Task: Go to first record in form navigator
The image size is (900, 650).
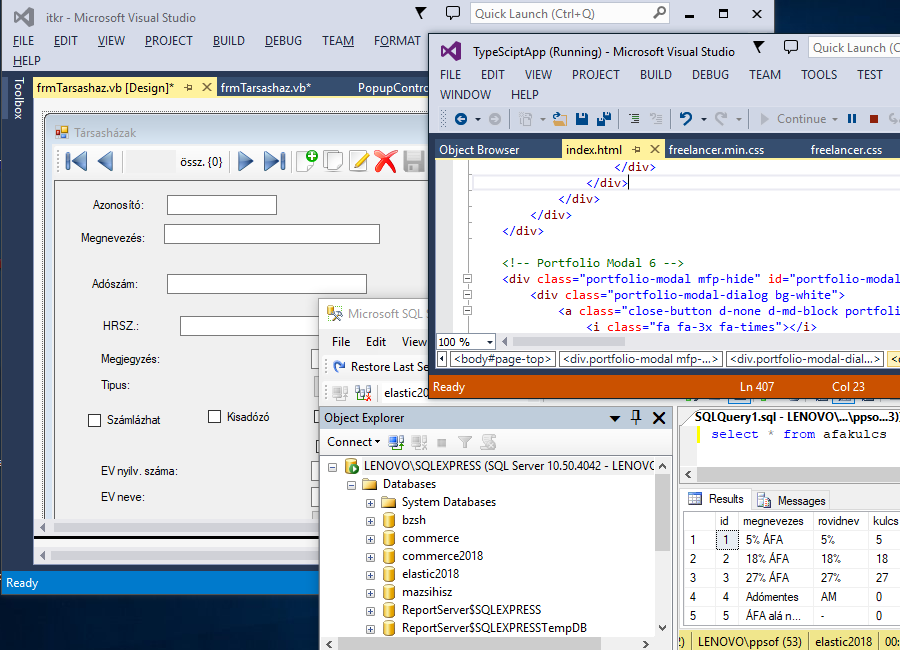Action: coord(76,161)
